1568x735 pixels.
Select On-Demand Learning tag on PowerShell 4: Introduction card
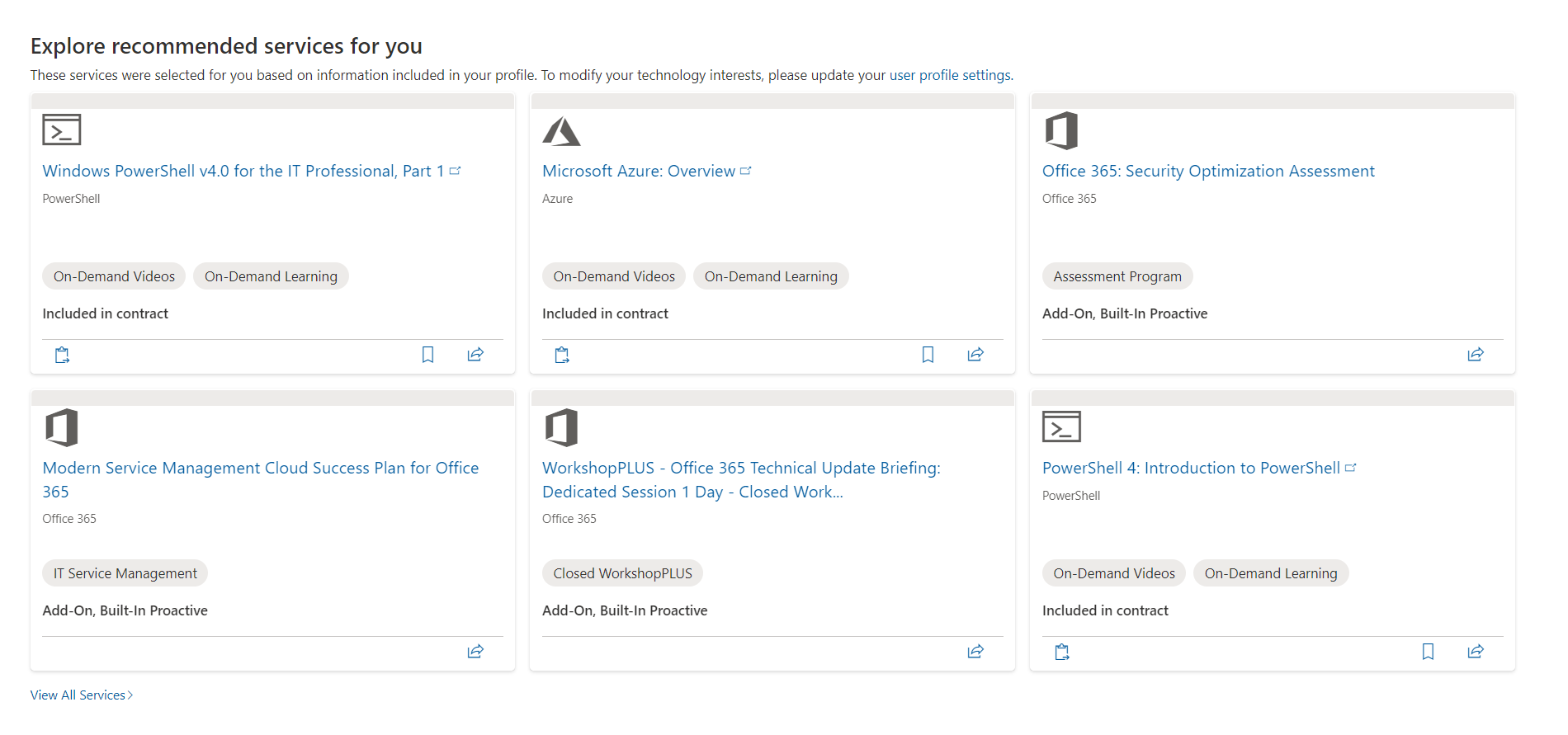tap(1271, 573)
